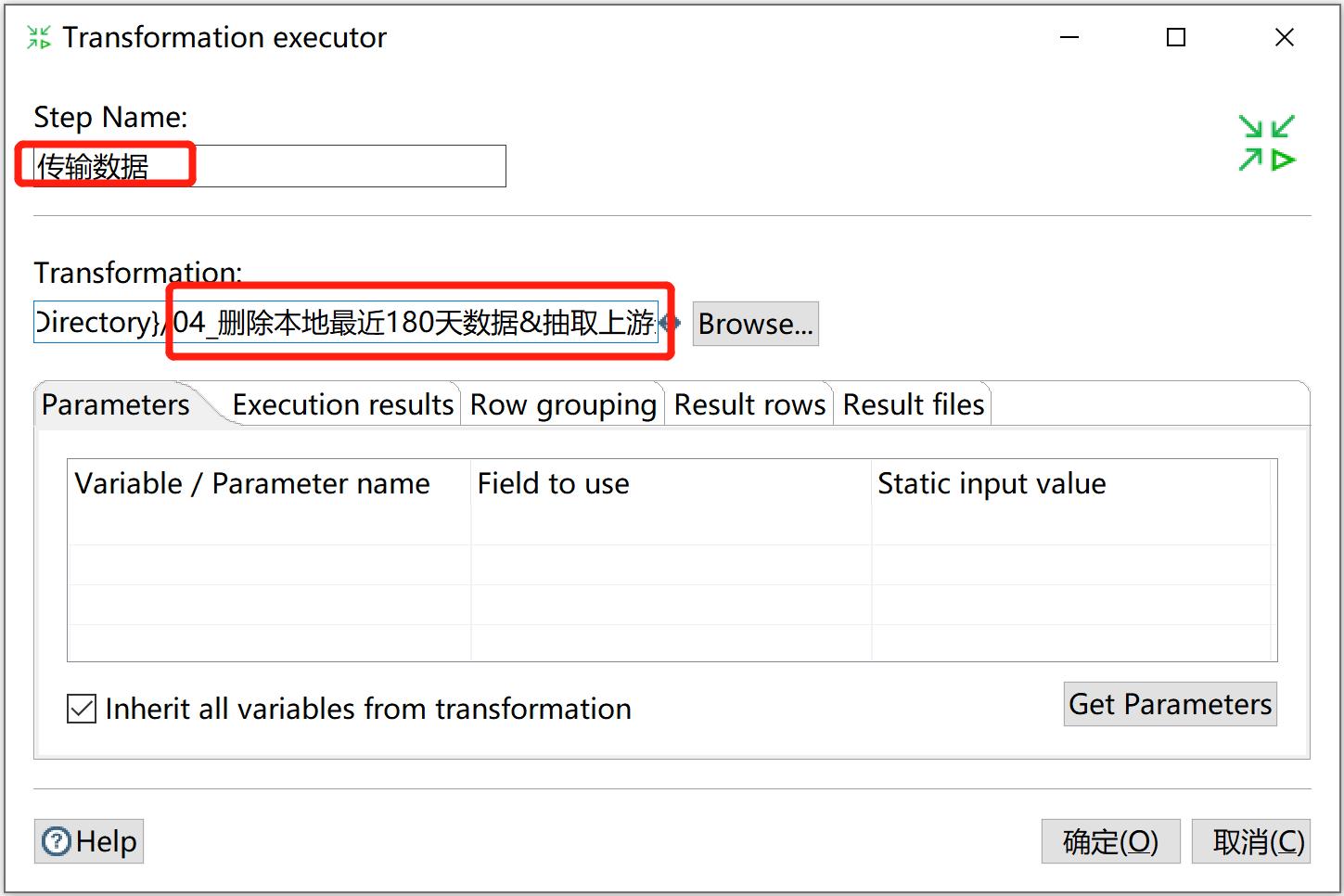Screen dimensions: 1344x896
Task: Close the Transformation executor dialog
Action: click(1285, 37)
